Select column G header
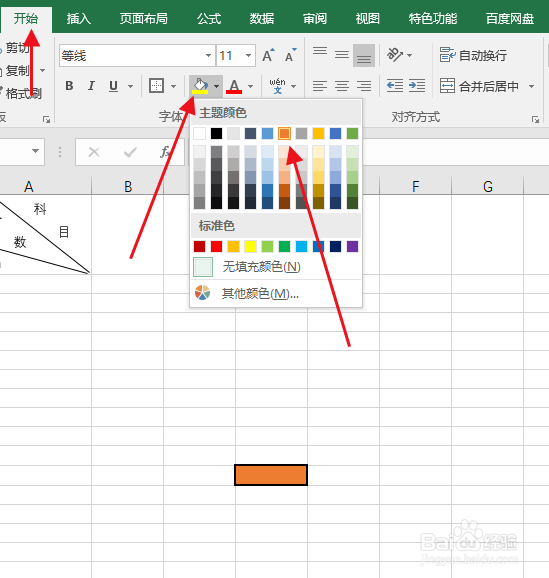549x578 pixels. coord(487,186)
